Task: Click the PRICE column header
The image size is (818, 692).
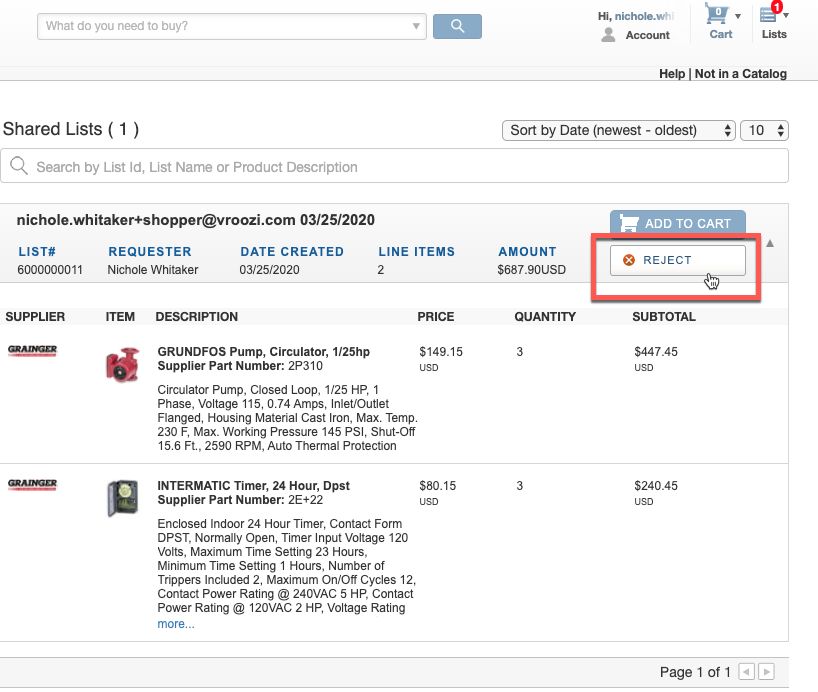Action: (436, 317)
